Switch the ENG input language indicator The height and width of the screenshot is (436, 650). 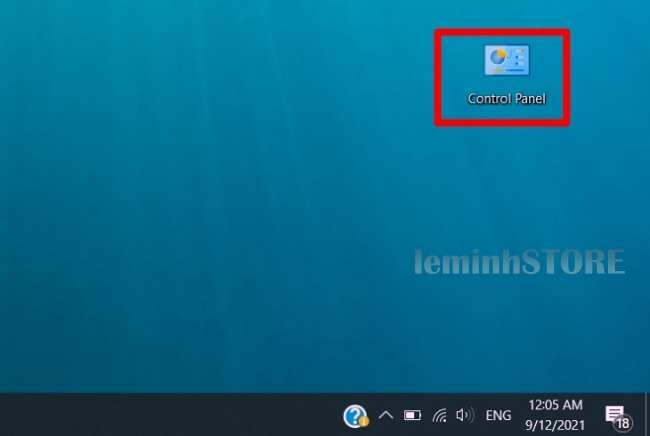(498, 415)
